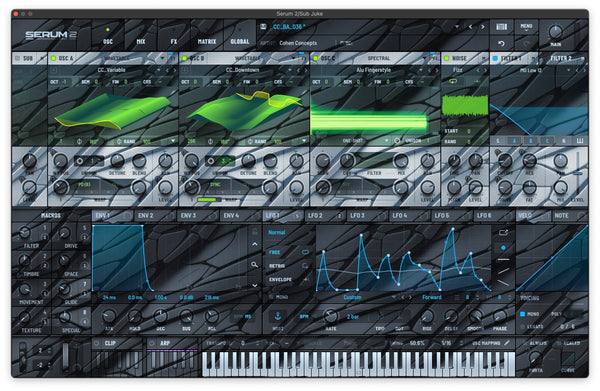Select the LFO rising ramp draw tool

pos(503,271)
